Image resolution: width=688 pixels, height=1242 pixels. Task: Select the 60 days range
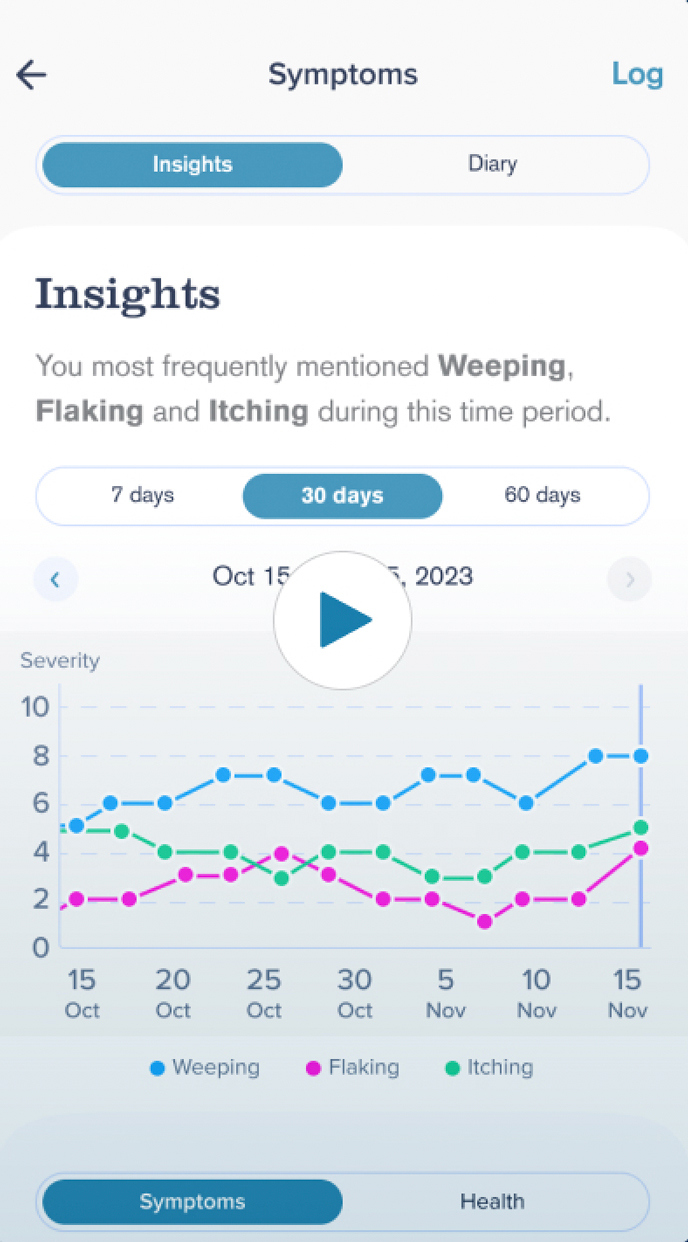pos(542,496)
